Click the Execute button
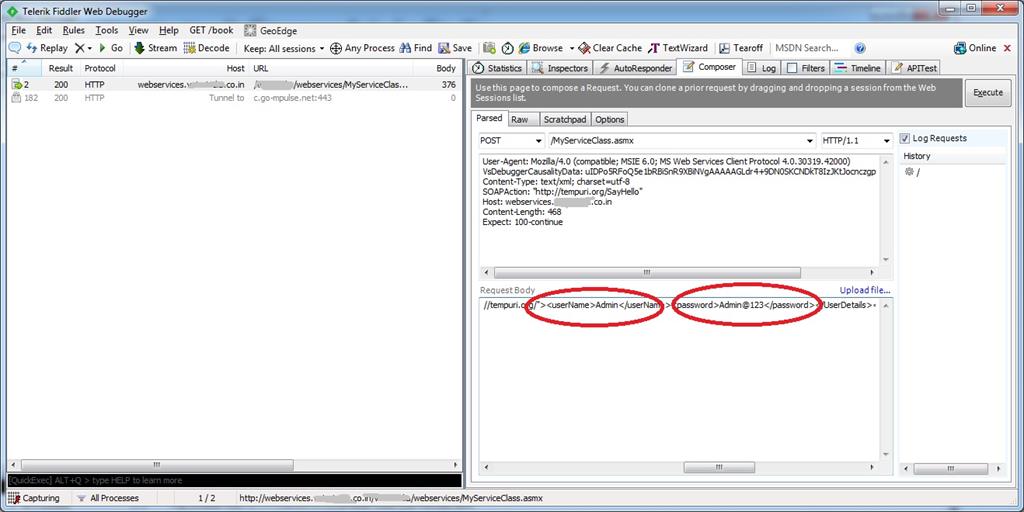The width and height of the screenshot is (1024, 512). pos(987,93)
